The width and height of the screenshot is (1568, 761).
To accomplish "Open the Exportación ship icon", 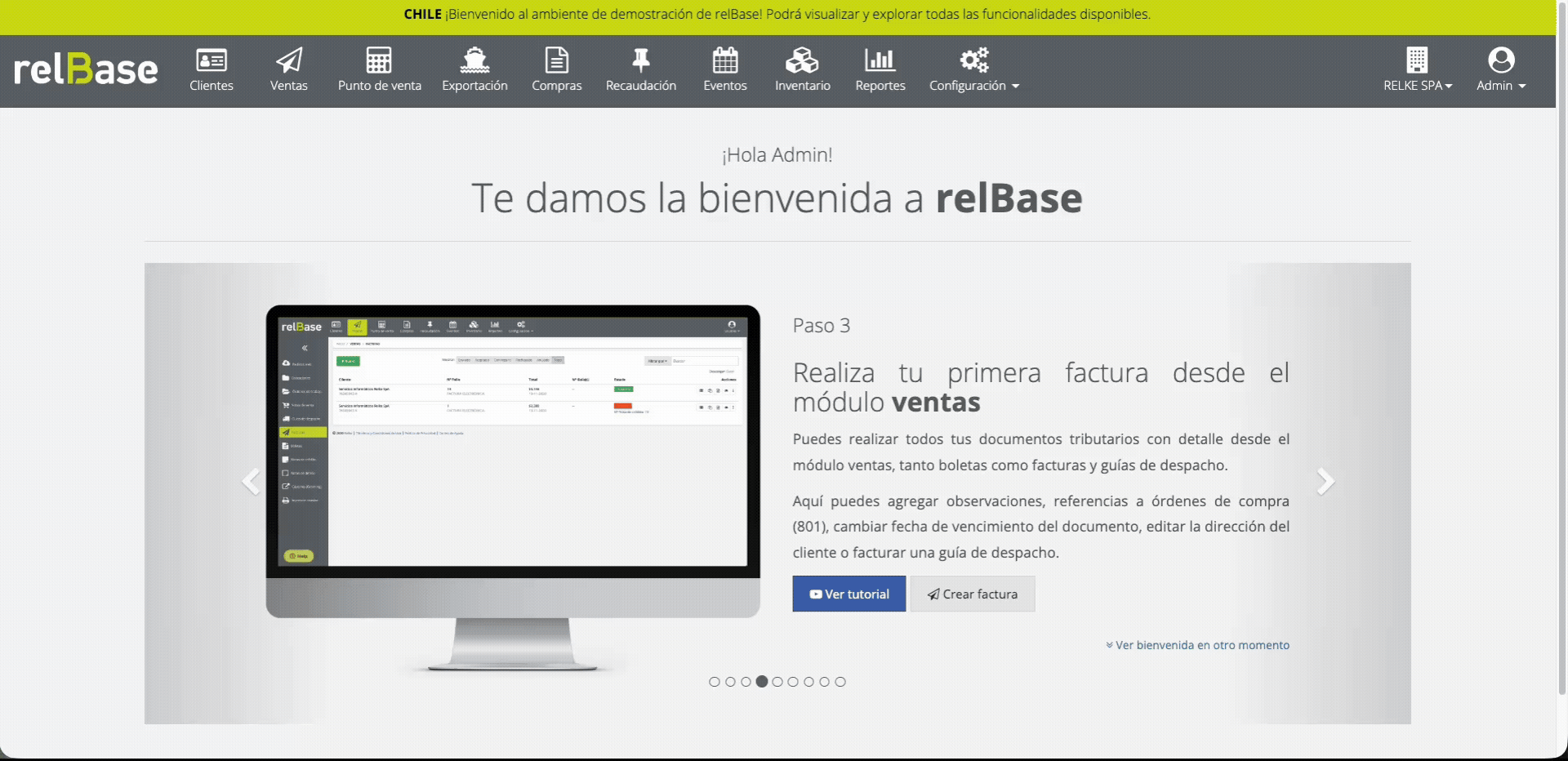I will tap(474, 61).
